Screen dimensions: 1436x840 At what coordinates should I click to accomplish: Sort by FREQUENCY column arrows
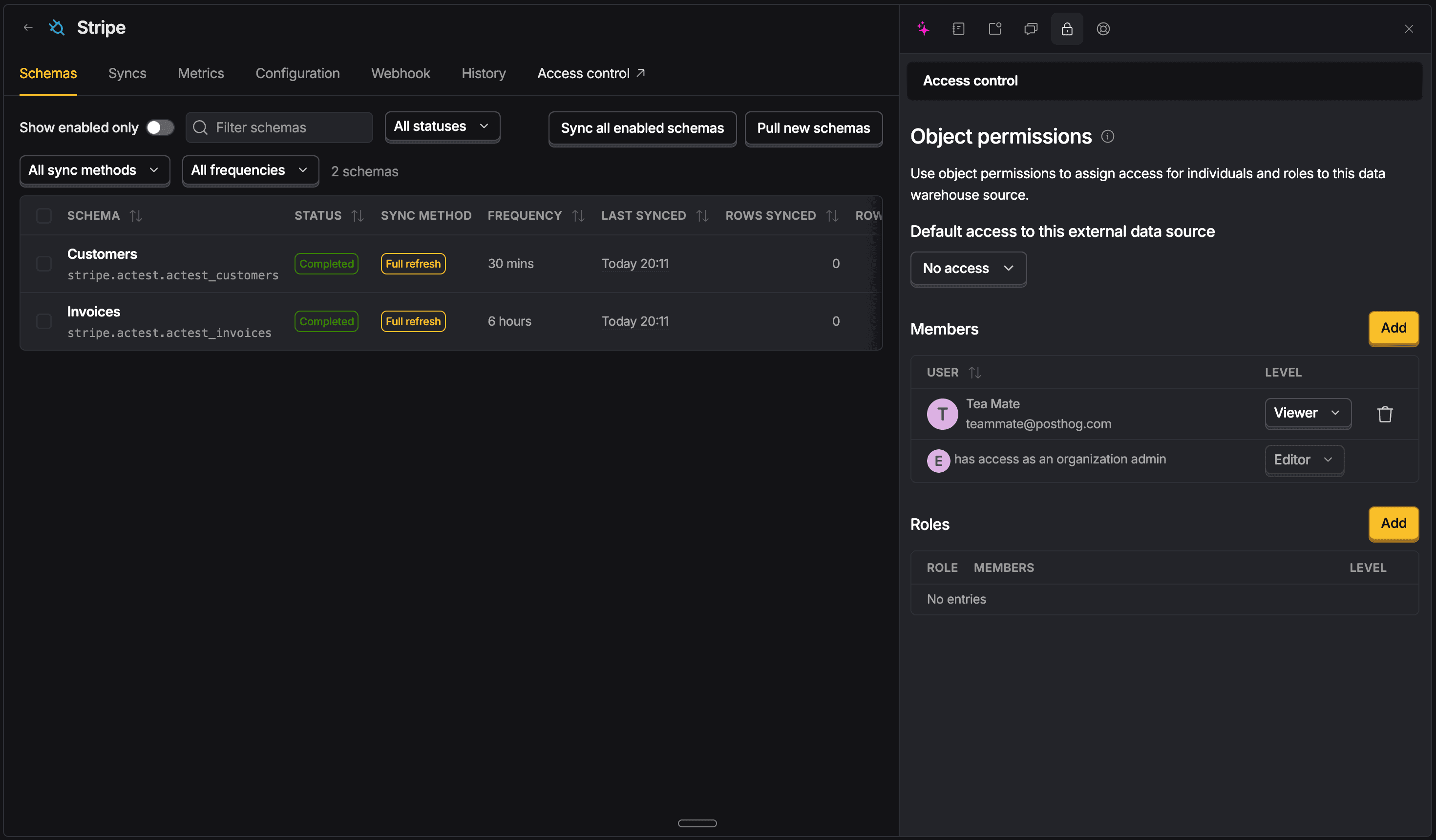578,215
